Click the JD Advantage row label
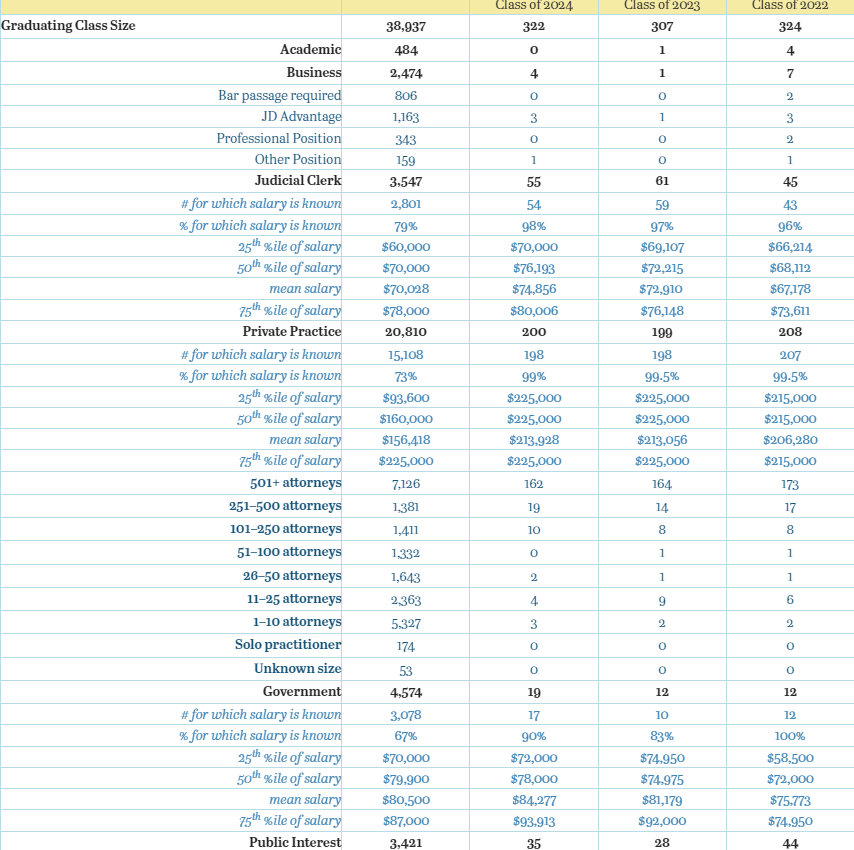Screen dimensions: 854x850 (301, 117)
